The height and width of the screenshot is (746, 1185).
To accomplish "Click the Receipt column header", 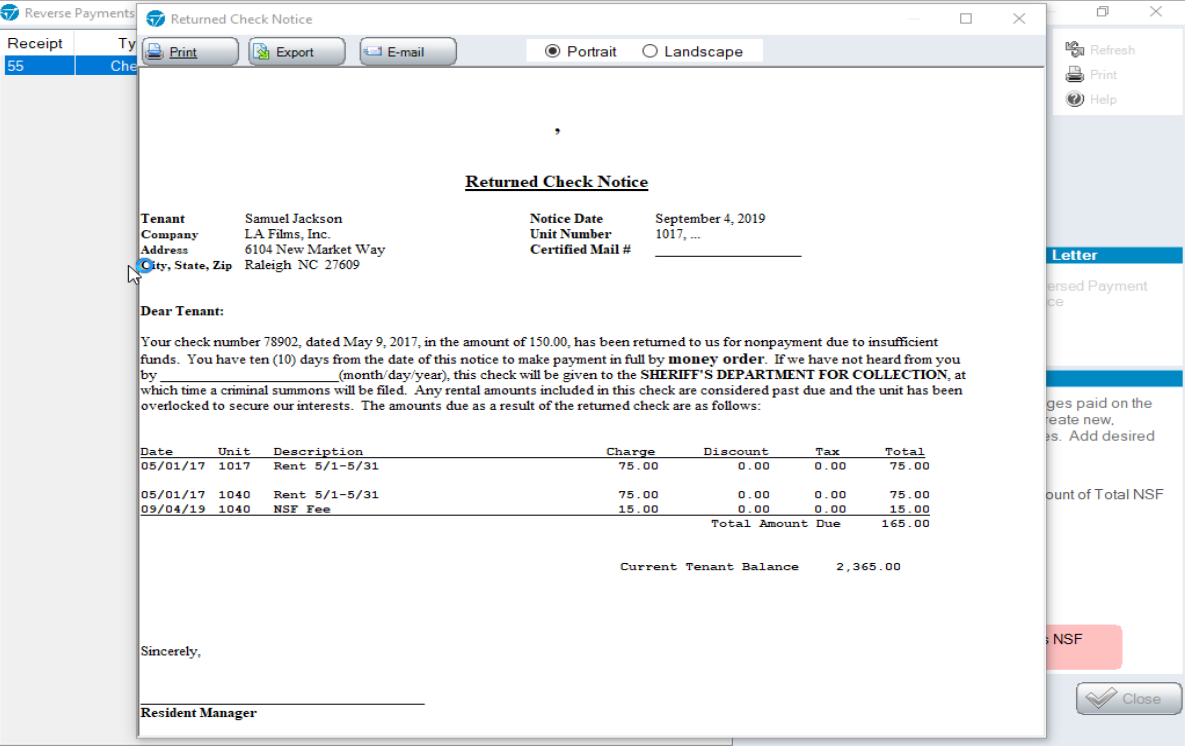I will click(x=36, y=43).
